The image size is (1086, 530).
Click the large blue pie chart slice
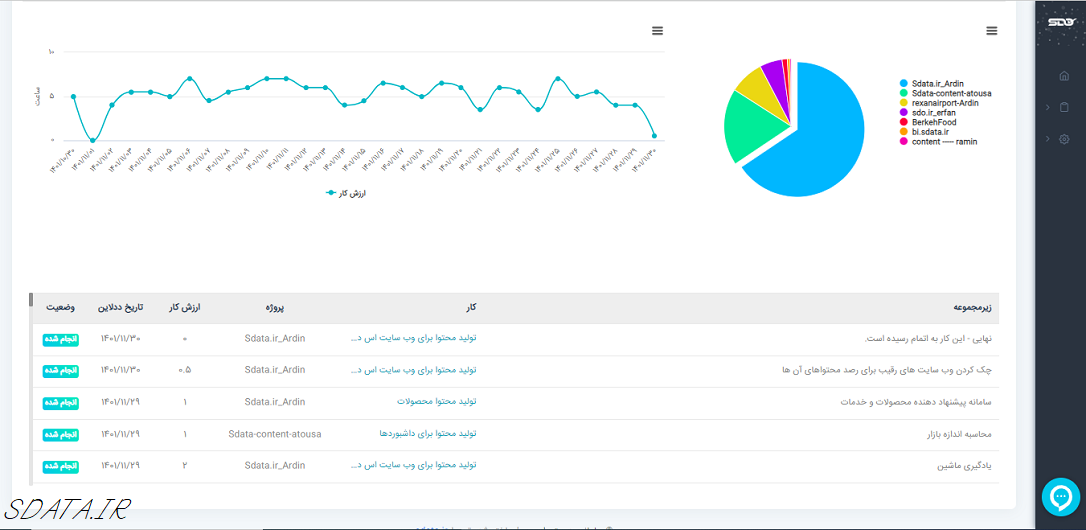pos(810,140)
